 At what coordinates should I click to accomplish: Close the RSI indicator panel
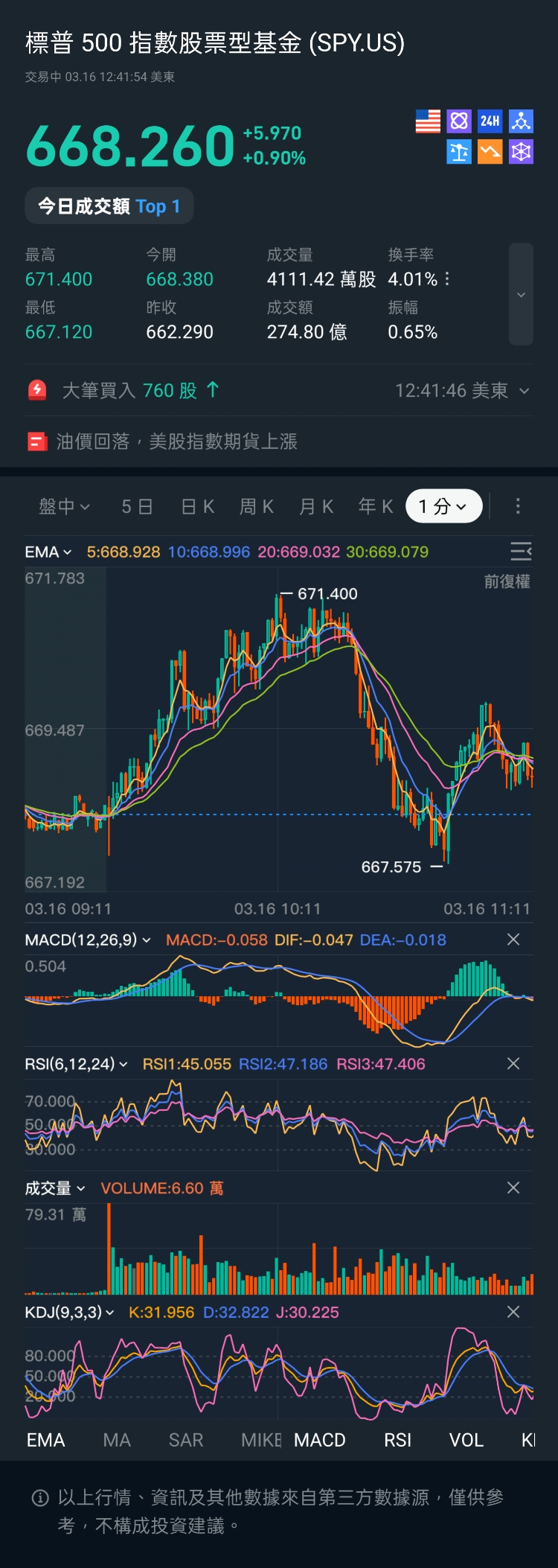pyautogui.click(x=513, y=1064)
